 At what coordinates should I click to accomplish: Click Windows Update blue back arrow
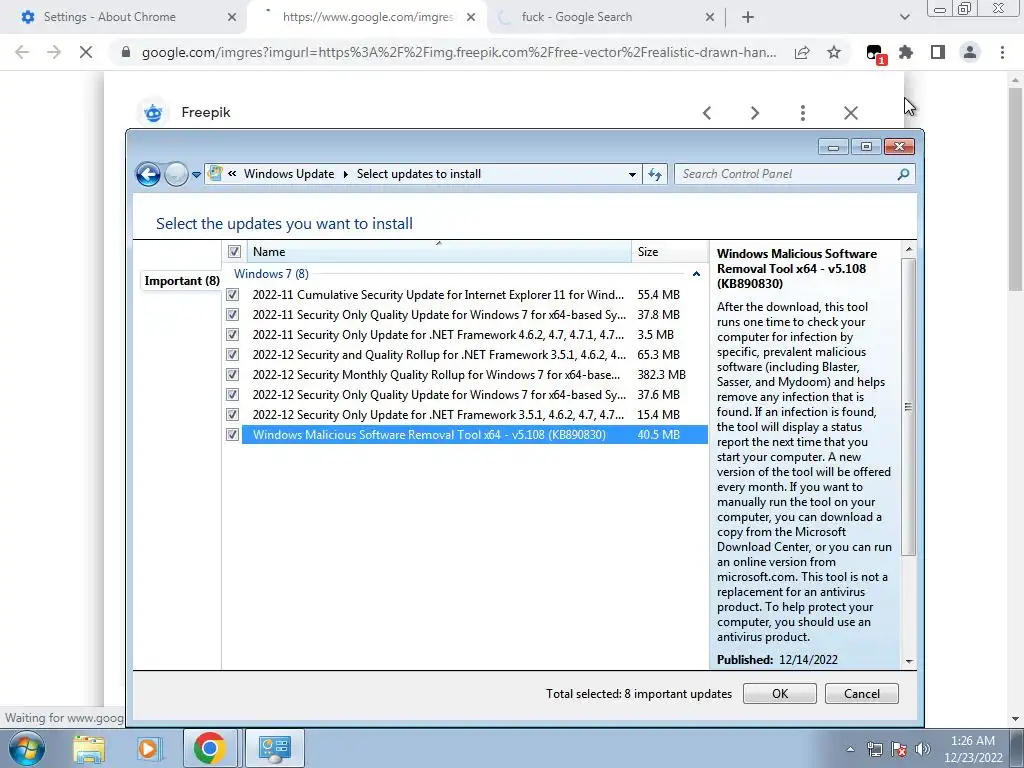coord(148,174)
